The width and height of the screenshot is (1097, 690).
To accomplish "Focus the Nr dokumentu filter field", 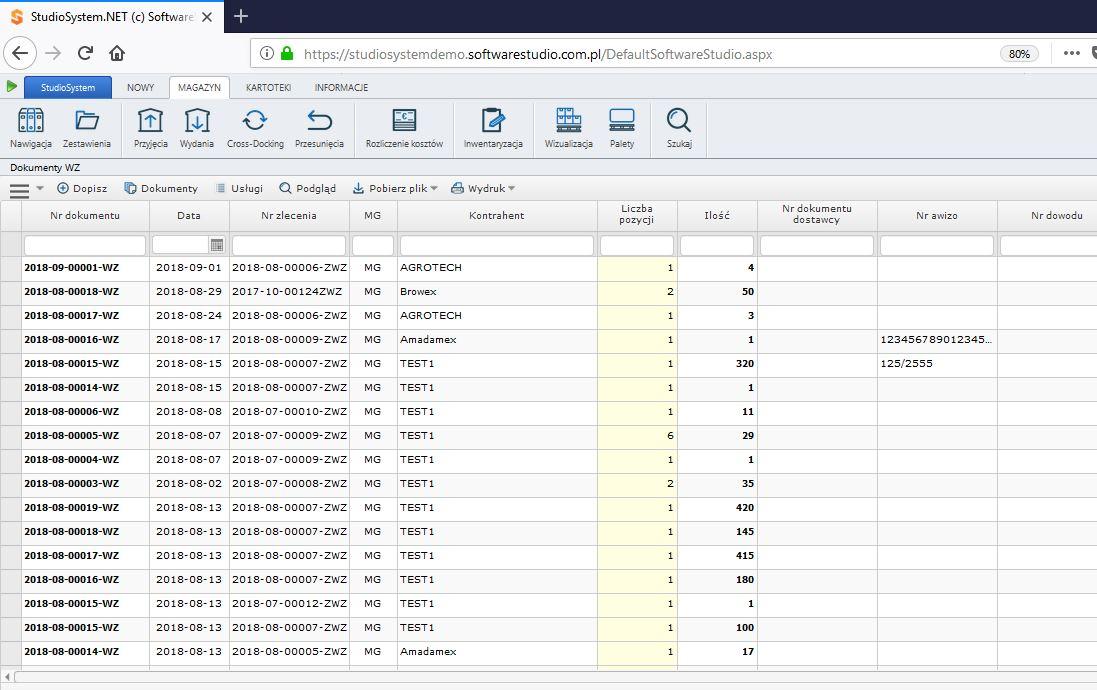I will click(85, 245).
